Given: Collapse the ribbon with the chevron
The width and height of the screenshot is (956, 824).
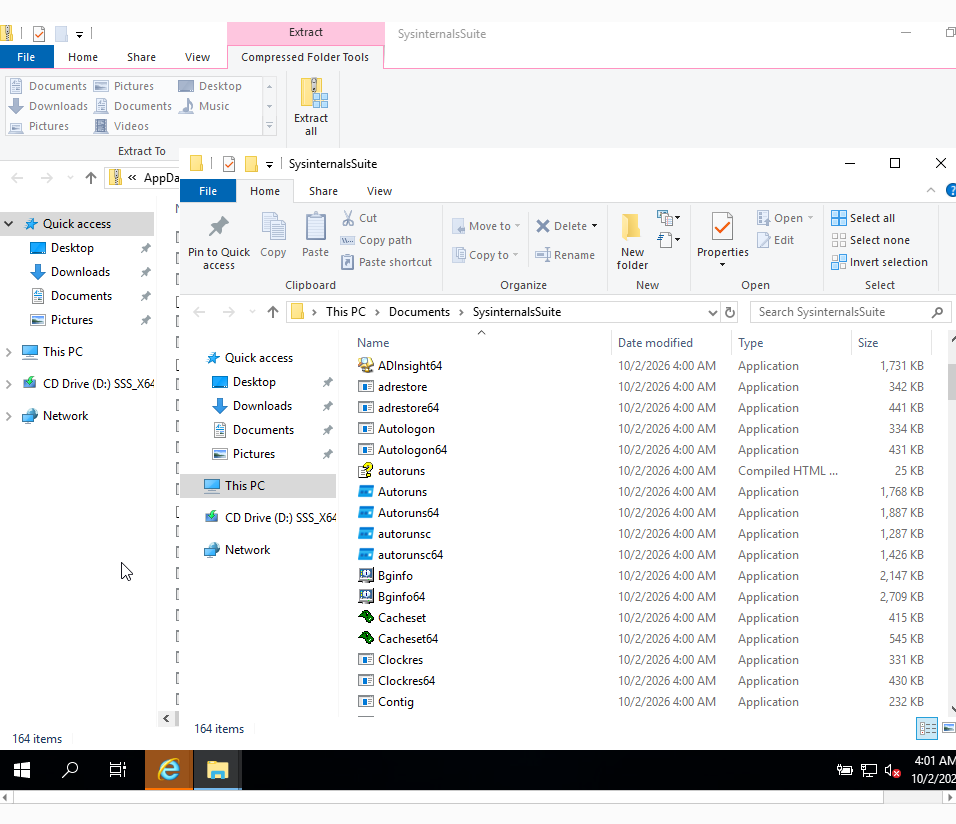Looking at the screenshot, I should 930,191.
